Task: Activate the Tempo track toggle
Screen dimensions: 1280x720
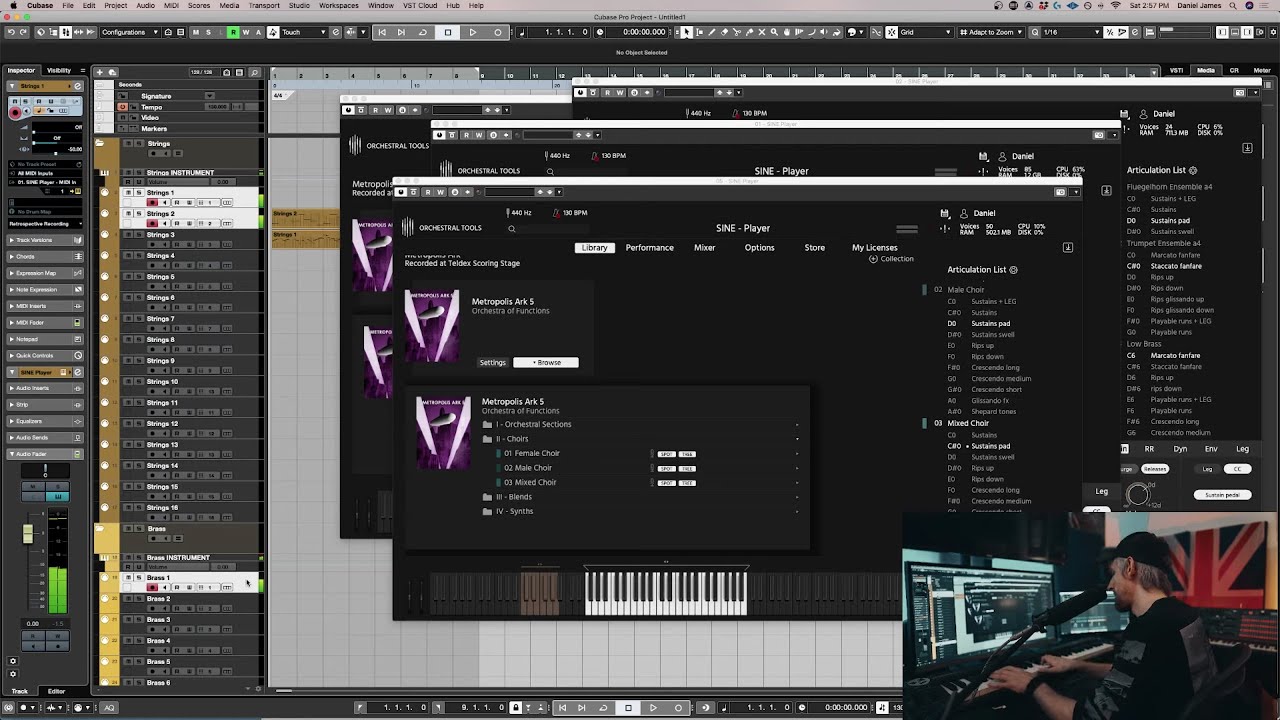Action: 123,107
